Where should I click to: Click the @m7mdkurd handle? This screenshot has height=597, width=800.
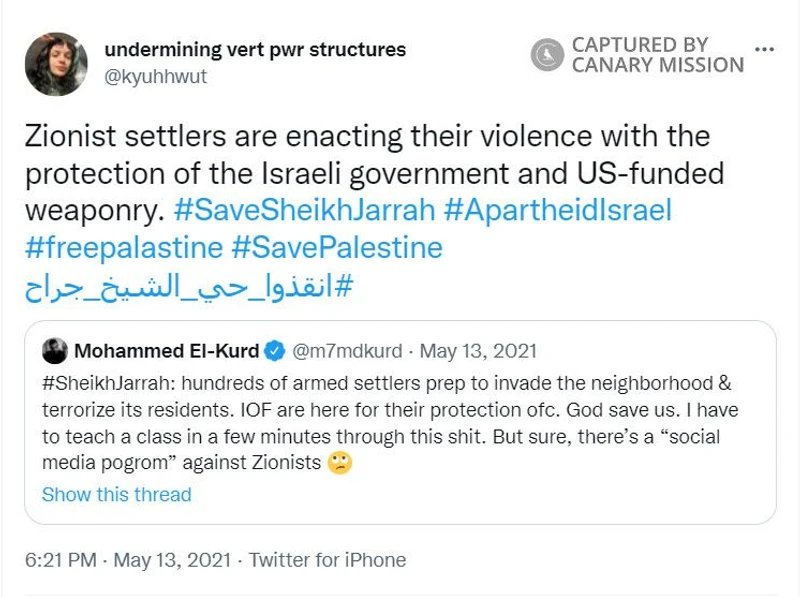coord(347,350)
